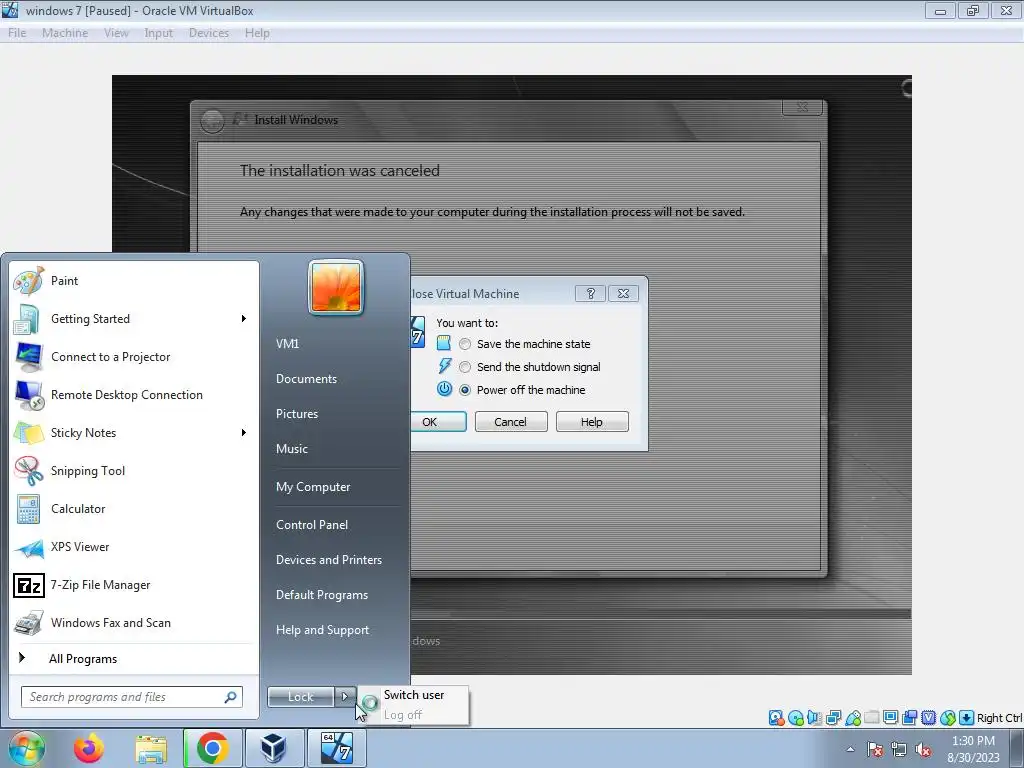Click the Search programs and files box
The image size is (1024, 768).
click(132, 697)
